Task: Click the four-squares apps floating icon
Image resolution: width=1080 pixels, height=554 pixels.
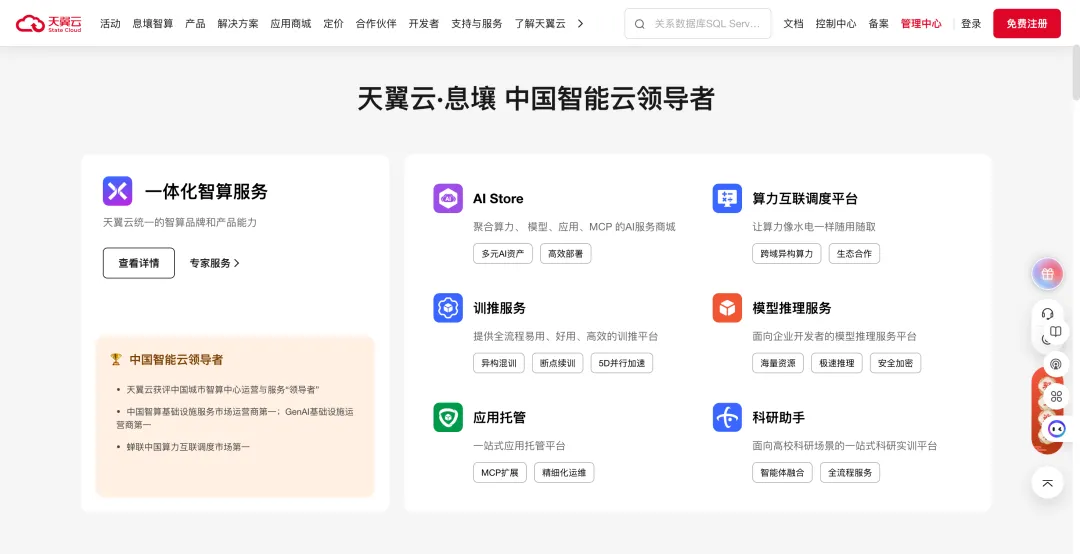Action: [1056, 396]
